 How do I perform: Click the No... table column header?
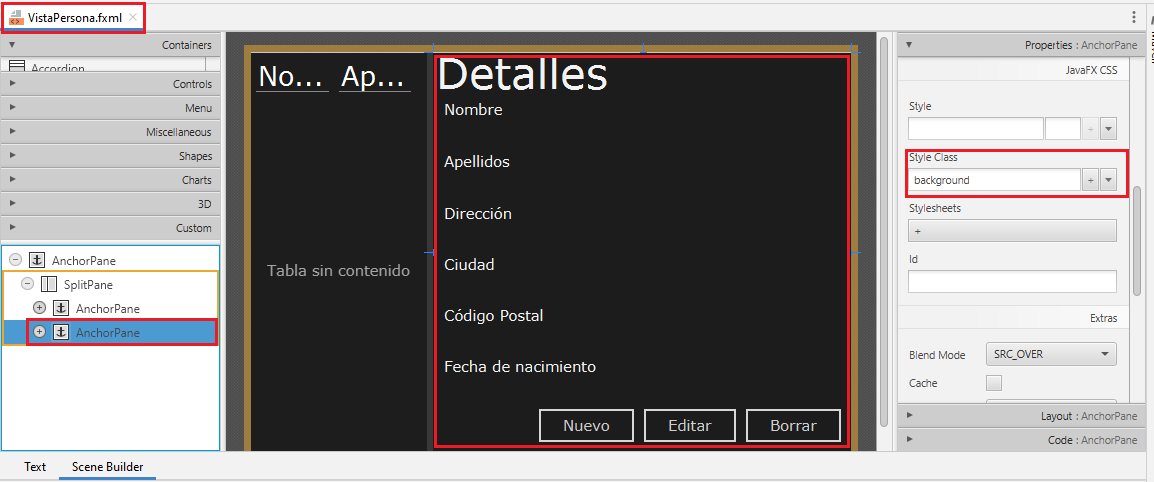pos(292,77)
